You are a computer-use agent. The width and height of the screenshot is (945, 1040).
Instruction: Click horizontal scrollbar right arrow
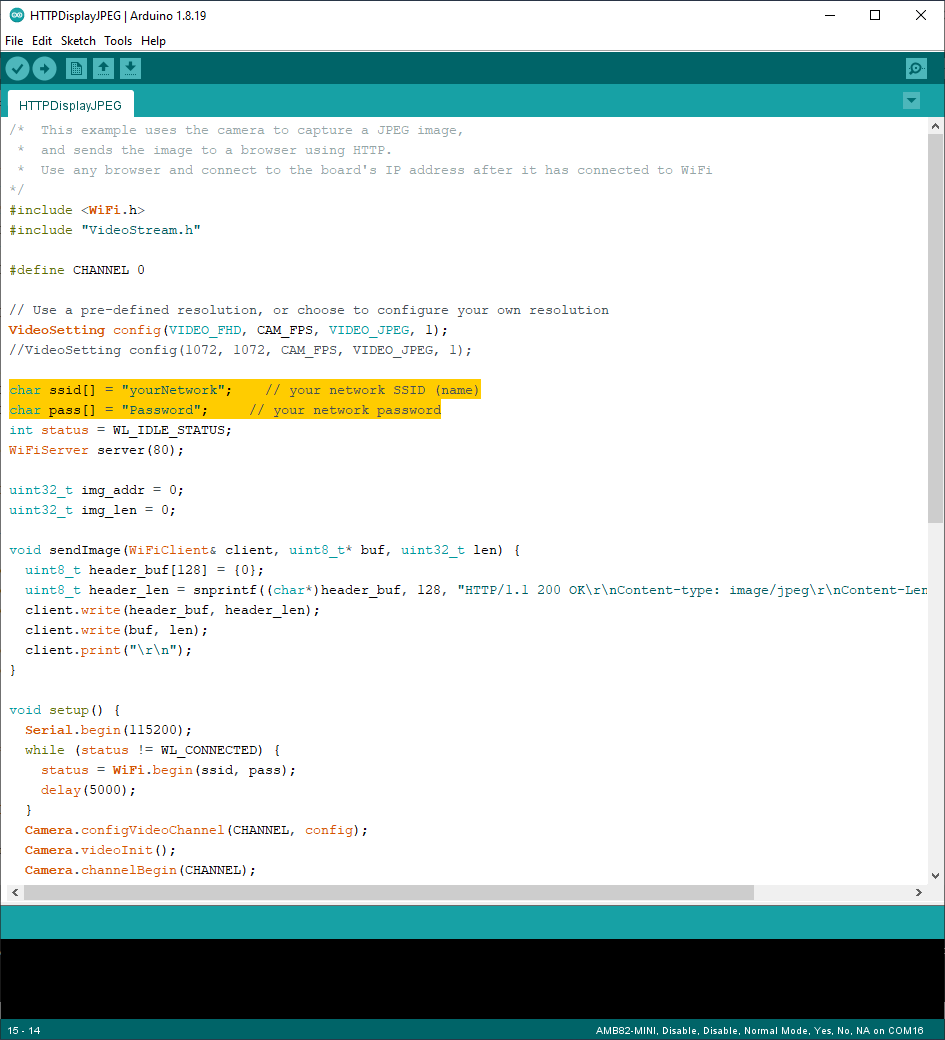pos(918,893)
